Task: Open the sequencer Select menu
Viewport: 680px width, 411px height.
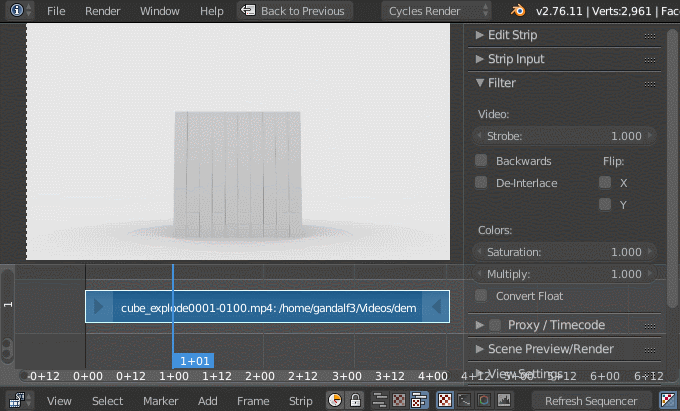Action: click(x=108, y=401)
